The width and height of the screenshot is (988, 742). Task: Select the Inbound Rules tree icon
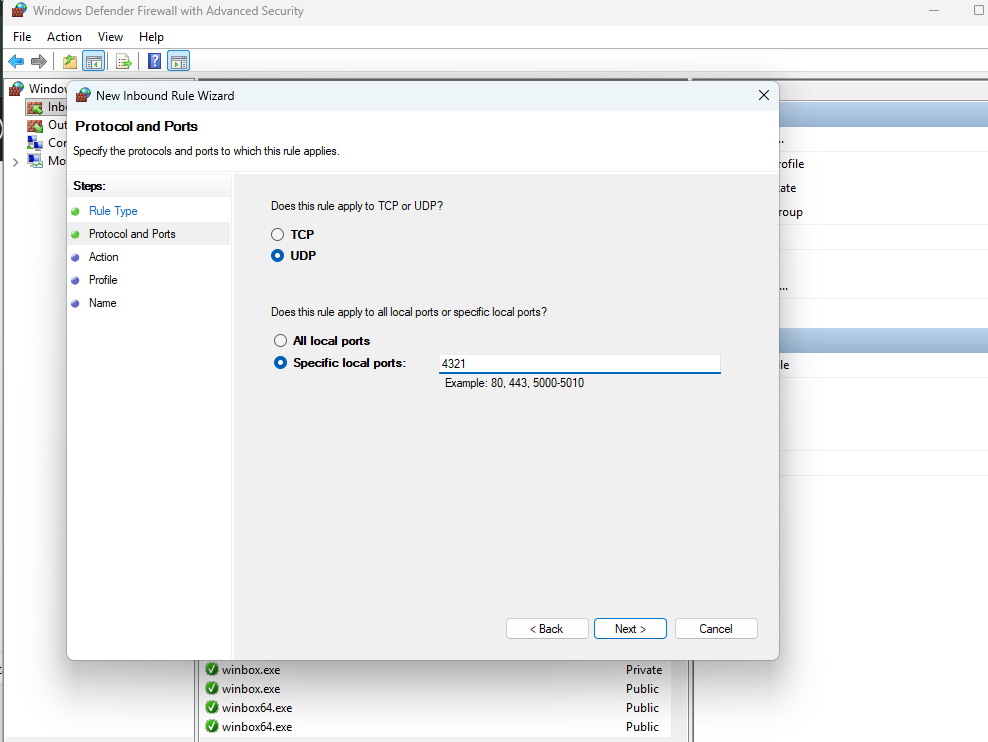tap(35, 107)
